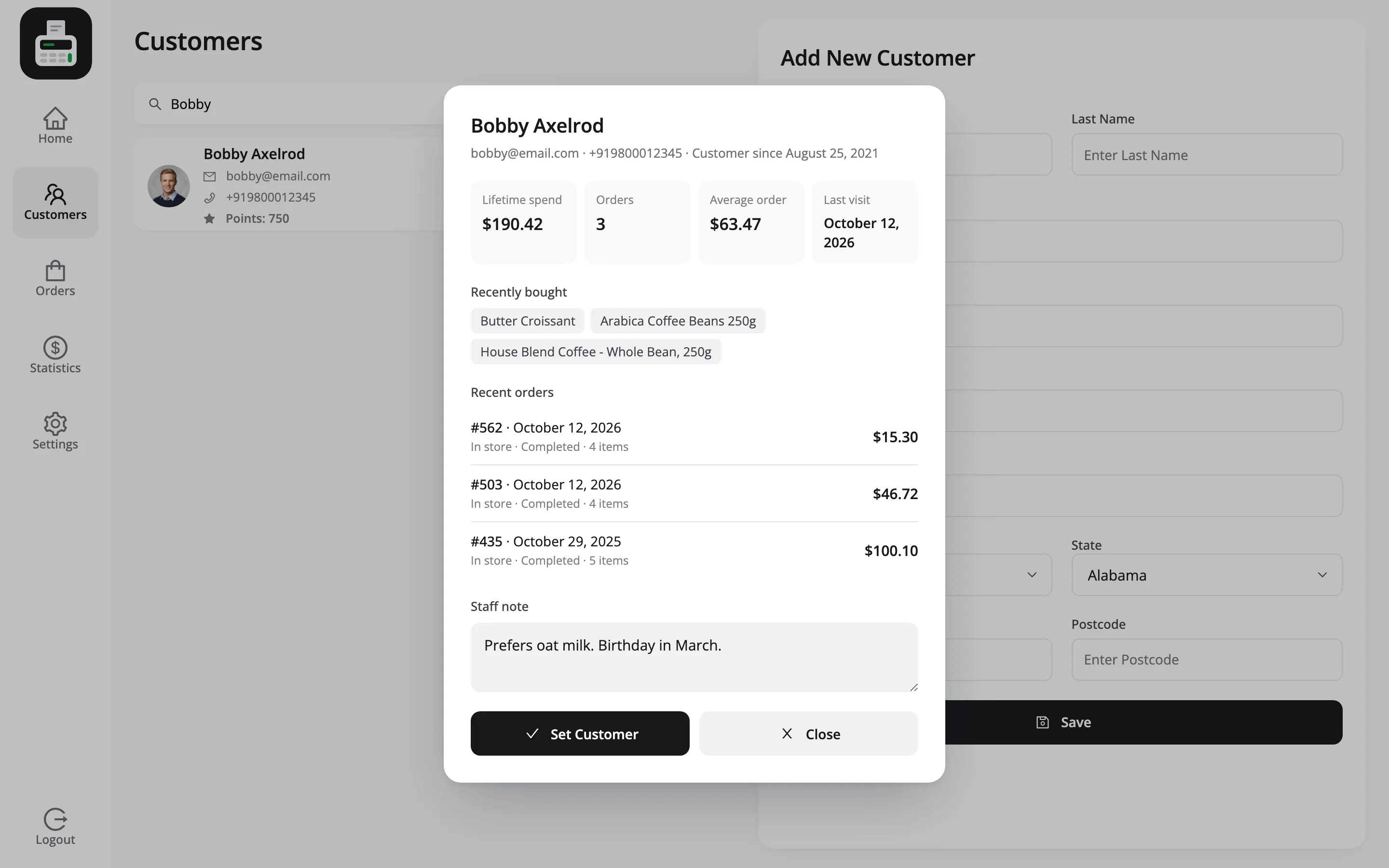The height and width of the screenshot is (868, 1389).
Task: Open the Orders page
Action: tap(55, 278)
